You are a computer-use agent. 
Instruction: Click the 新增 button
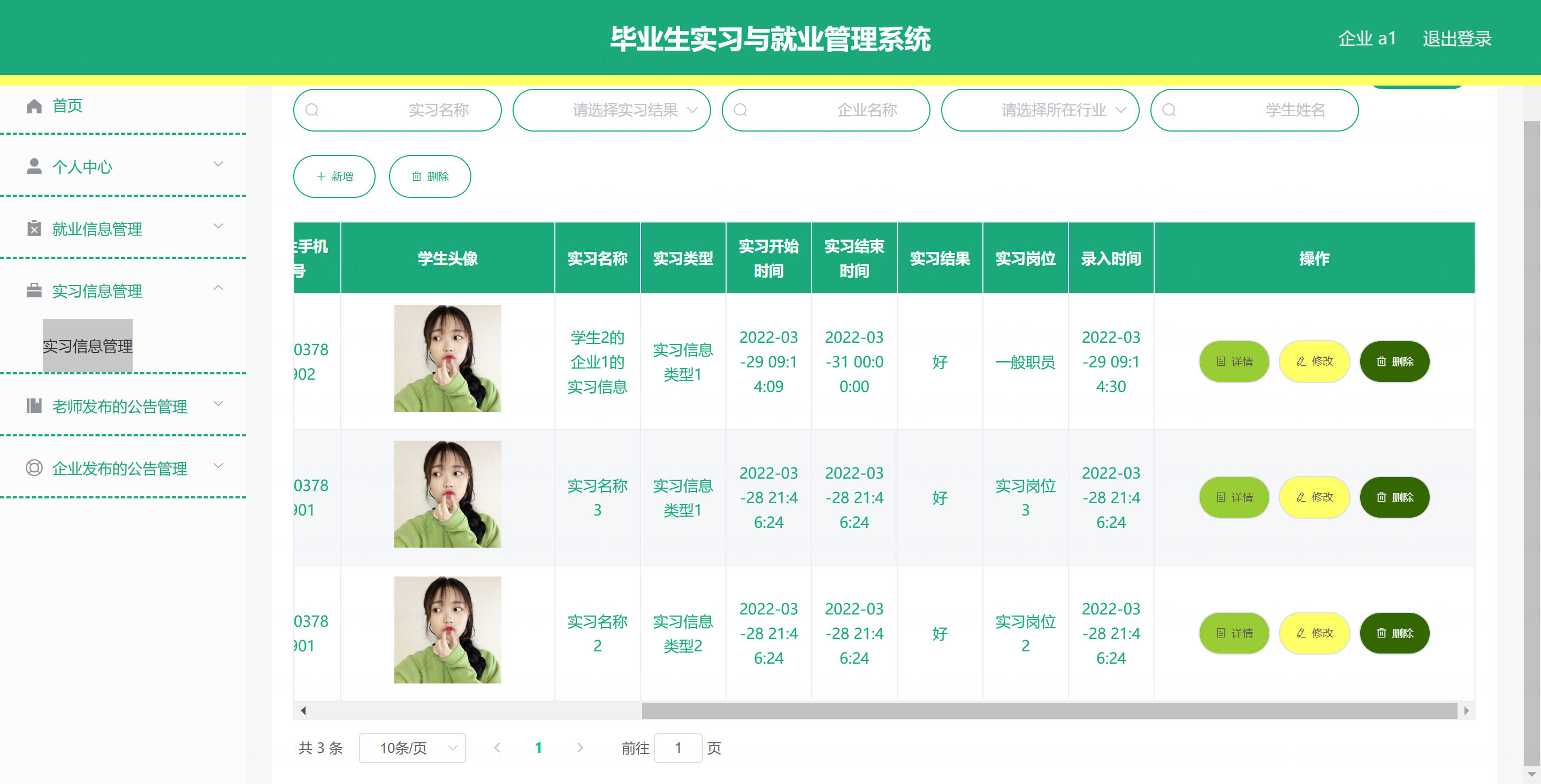334,176
